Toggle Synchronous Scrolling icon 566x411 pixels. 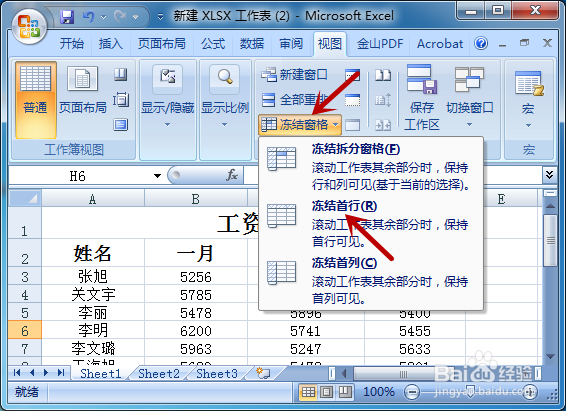click(x=383, y=100)
